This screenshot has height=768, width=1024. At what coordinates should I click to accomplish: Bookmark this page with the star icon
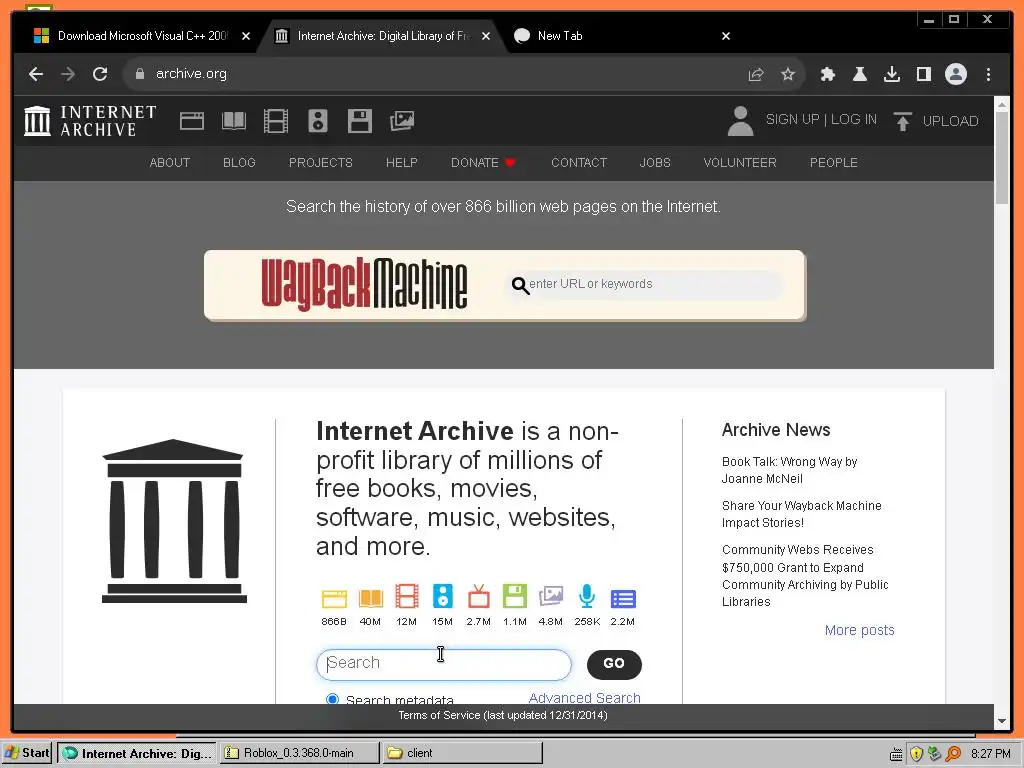point(788,74)
